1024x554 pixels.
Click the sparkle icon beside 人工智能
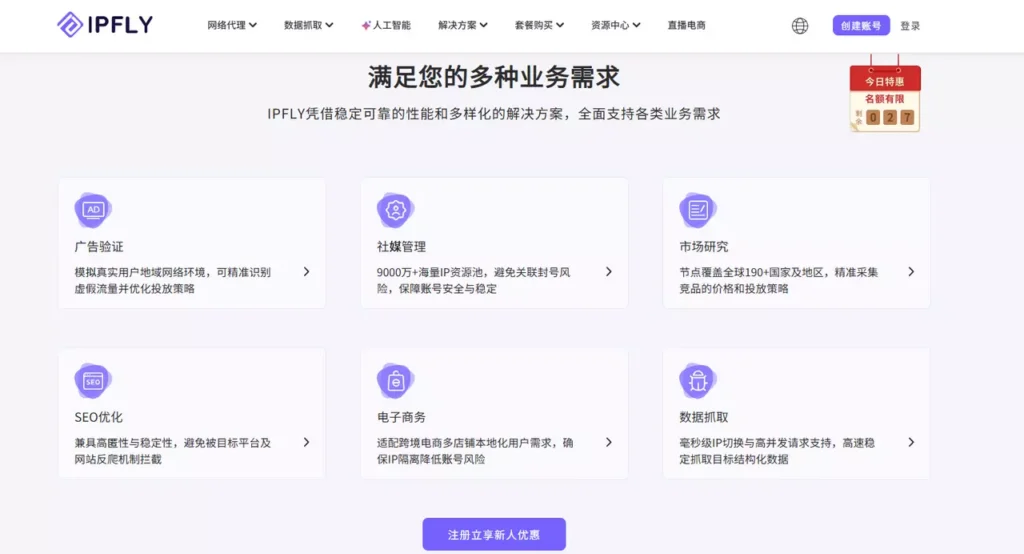click(366, 25)
